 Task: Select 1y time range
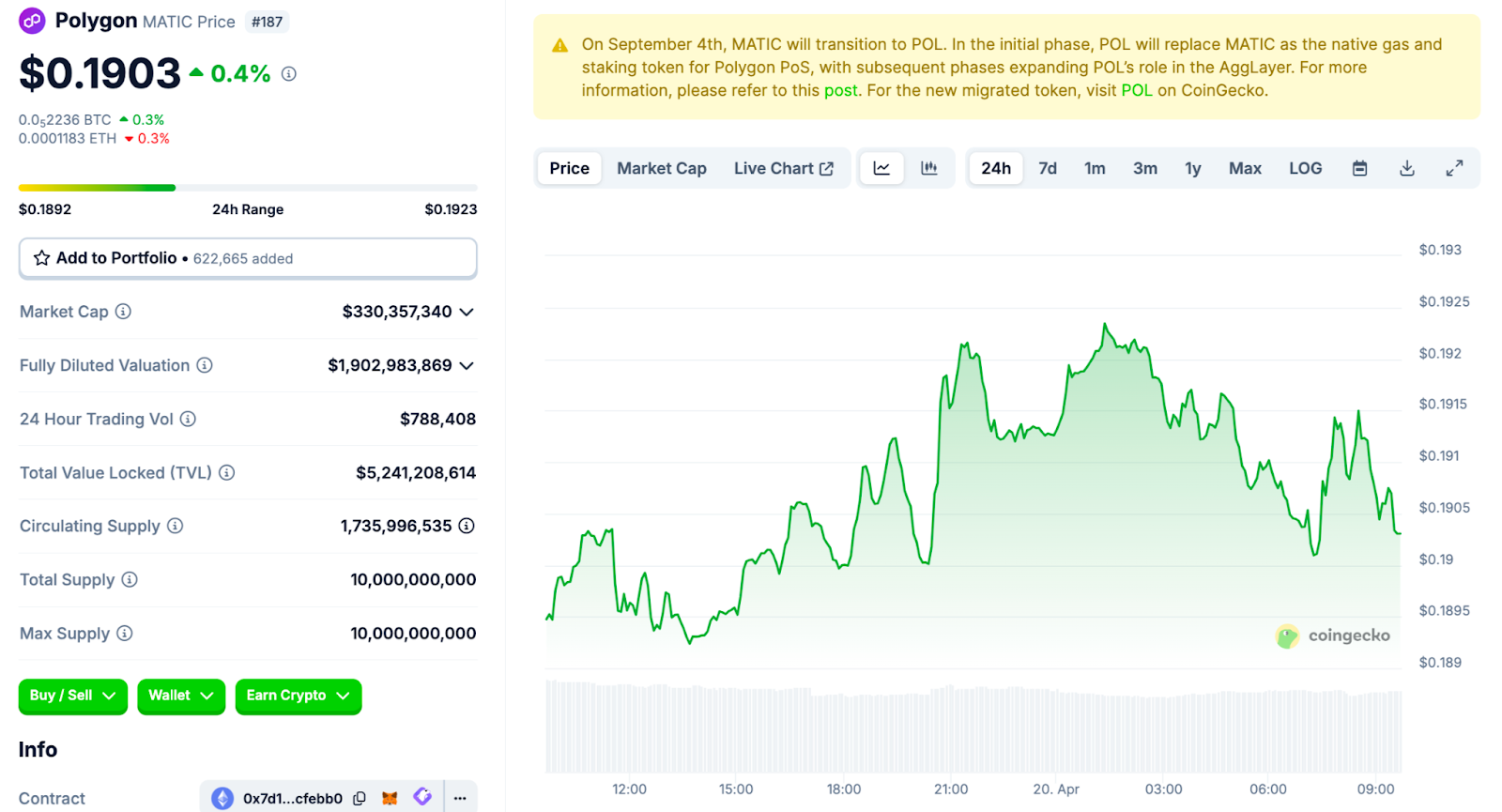1193,168
